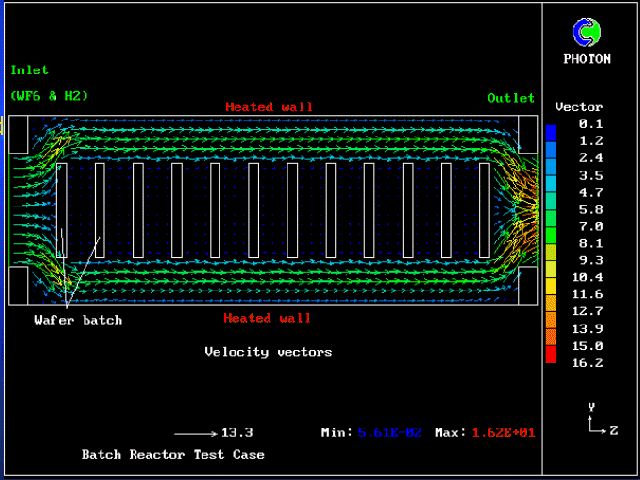Screen dimensions: 640x480
Task: Pick the yellow 10.4 legend color
Action: click(550, 276)
